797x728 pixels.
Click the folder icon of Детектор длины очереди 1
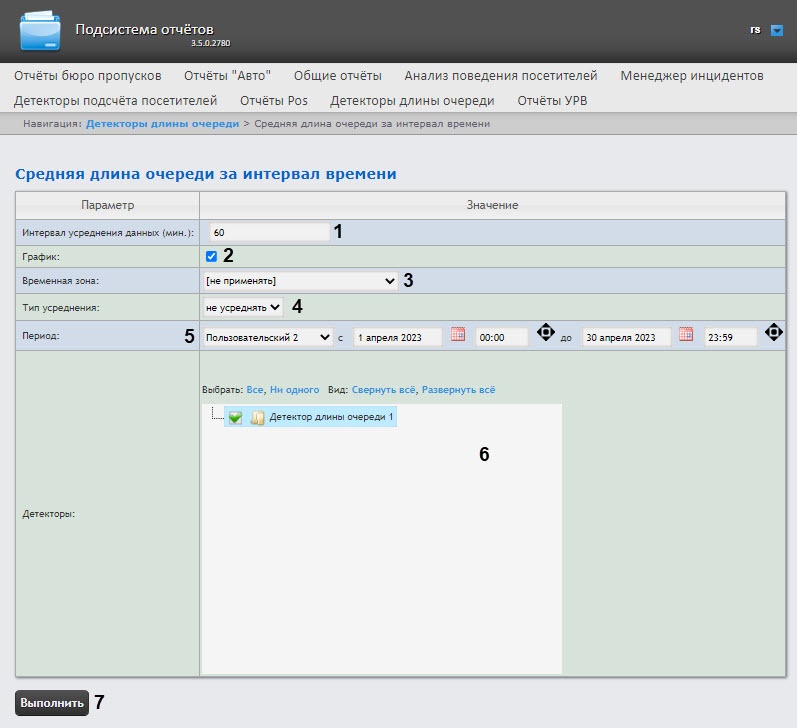pos(258,417)
